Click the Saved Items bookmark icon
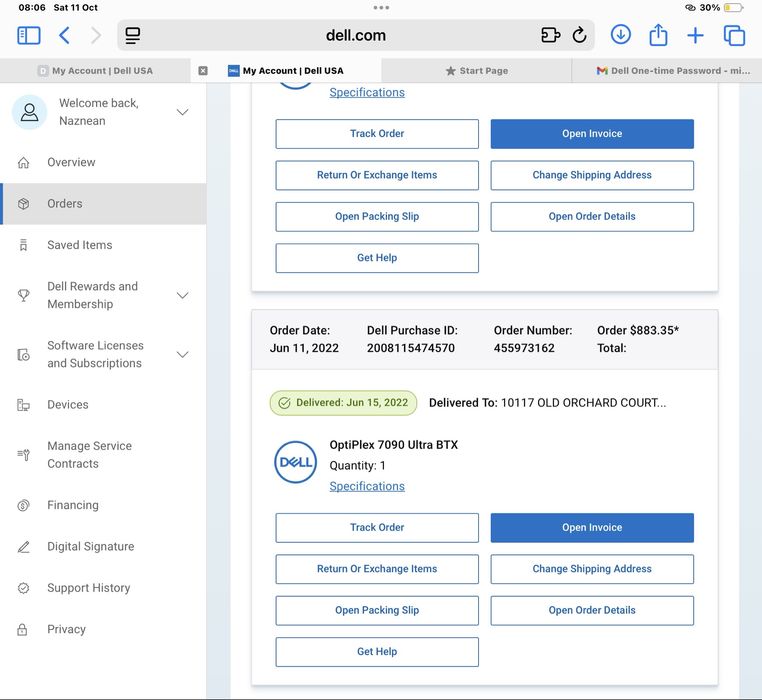The image size is (762, 700). 23,245
